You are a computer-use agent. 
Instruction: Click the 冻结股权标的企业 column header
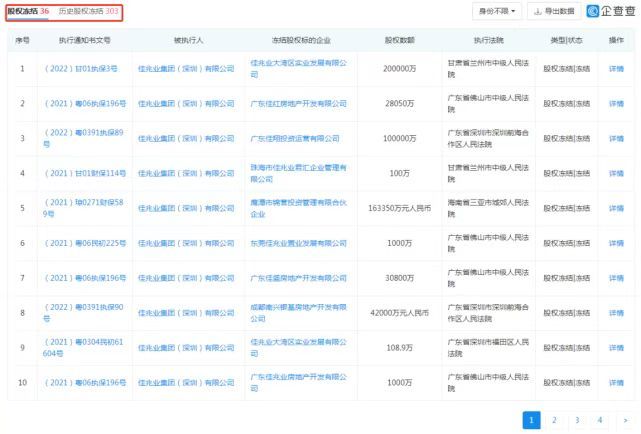pyautogui.click(x=301, y=40)
